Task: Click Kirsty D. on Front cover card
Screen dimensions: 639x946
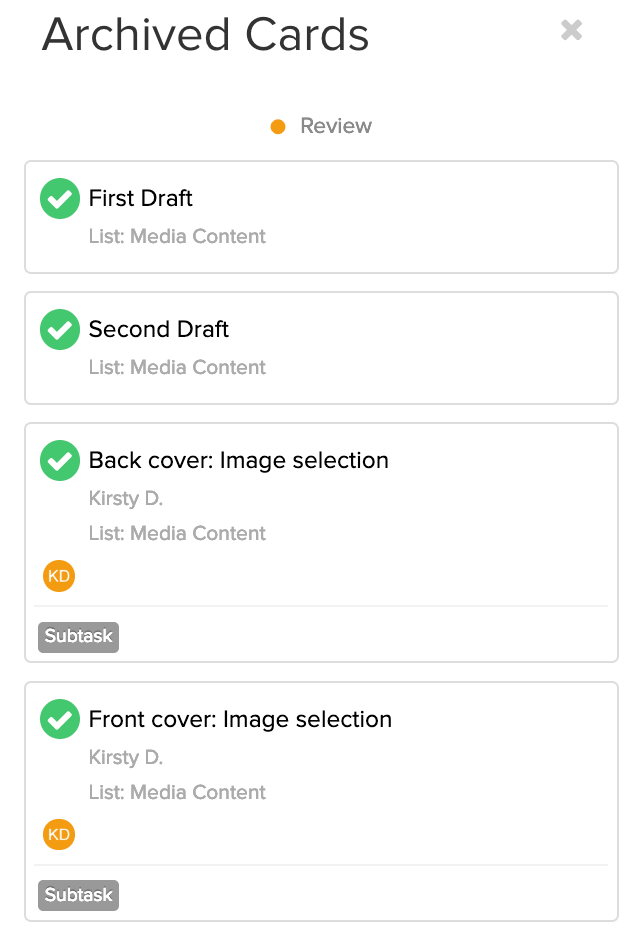Action: pyautogui.click(x=126, y=757)
